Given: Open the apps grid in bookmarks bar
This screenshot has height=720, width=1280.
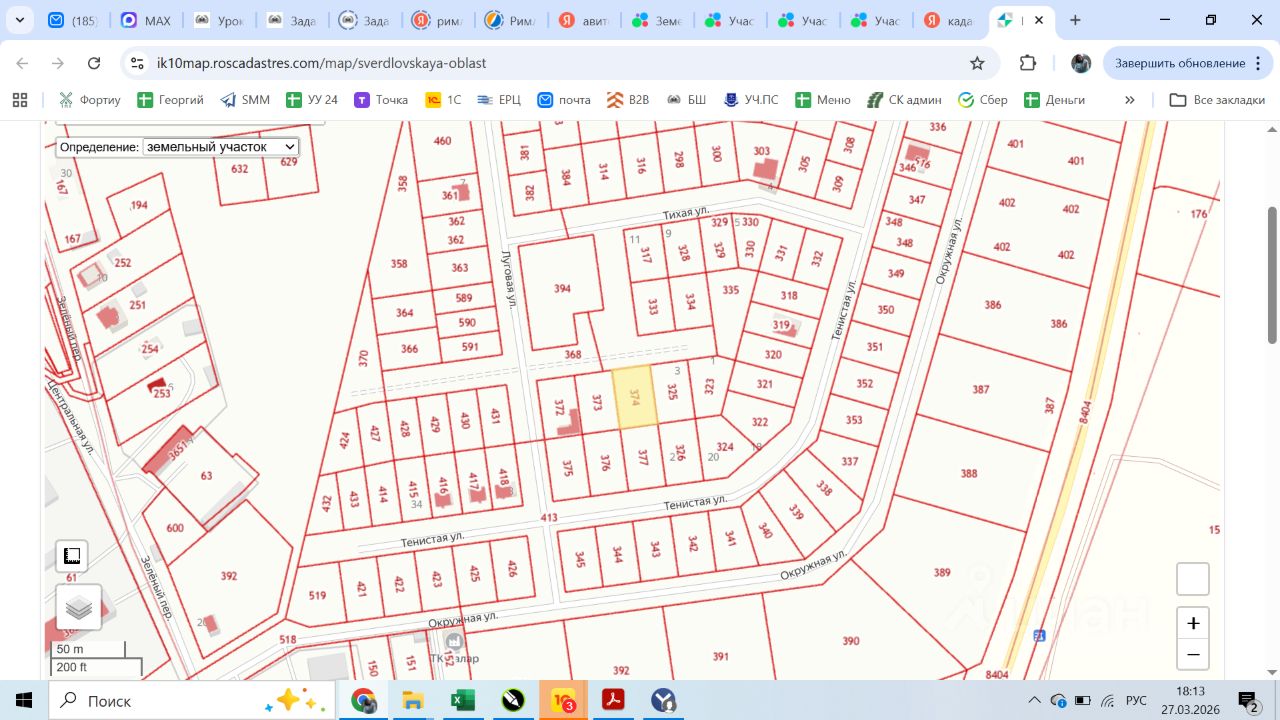Looking at the screenshot, I should coord(19,100).
